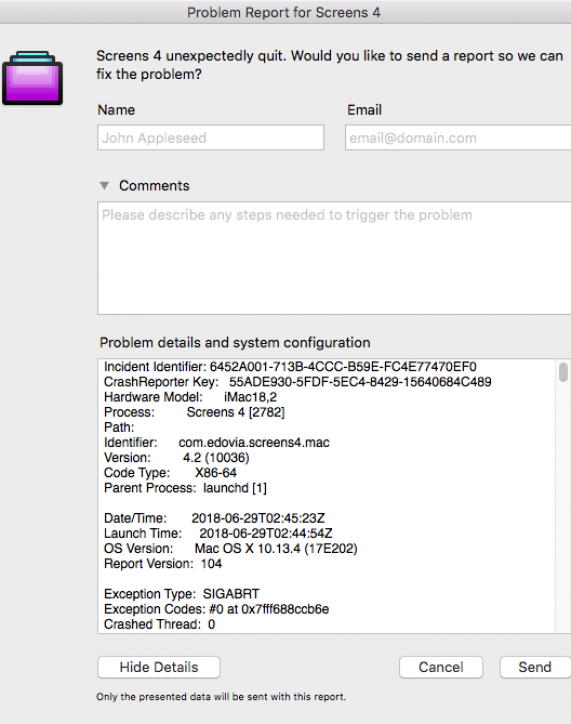Click the Report Version 104 line
The height and width of the screenshot is (724, 571).
pos(163,564)
